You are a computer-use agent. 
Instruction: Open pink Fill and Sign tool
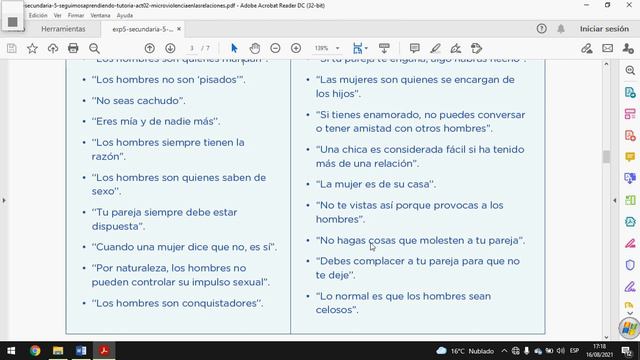pos(630,243)
